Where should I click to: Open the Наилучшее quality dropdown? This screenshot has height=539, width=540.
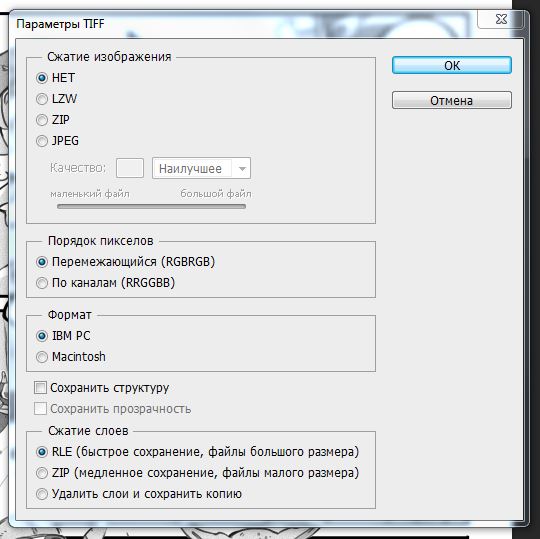(x=201, y=168)
